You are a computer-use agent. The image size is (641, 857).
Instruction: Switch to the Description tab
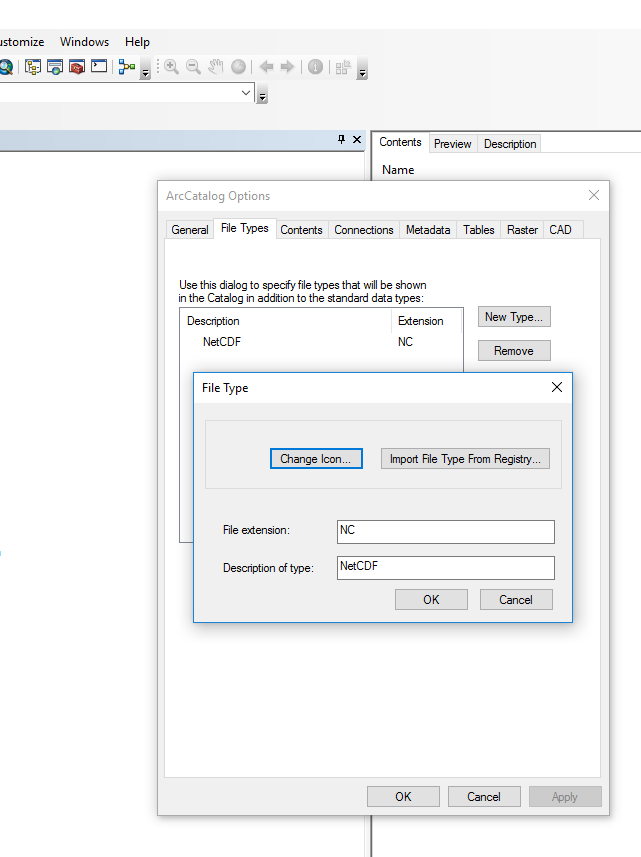[x=510, y=144]
